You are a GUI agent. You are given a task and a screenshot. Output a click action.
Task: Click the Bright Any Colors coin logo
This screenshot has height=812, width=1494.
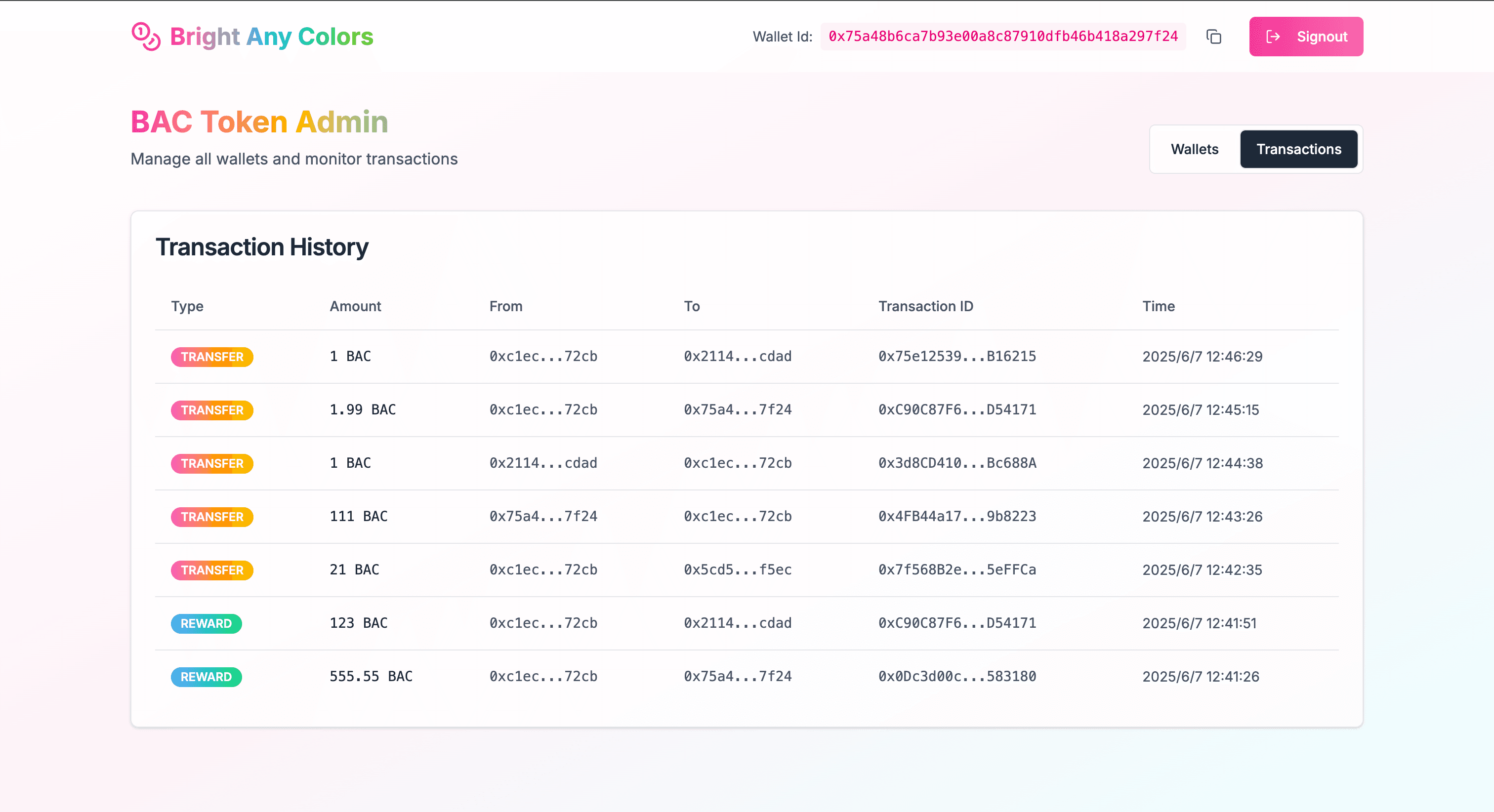click(x=146, y=37)
